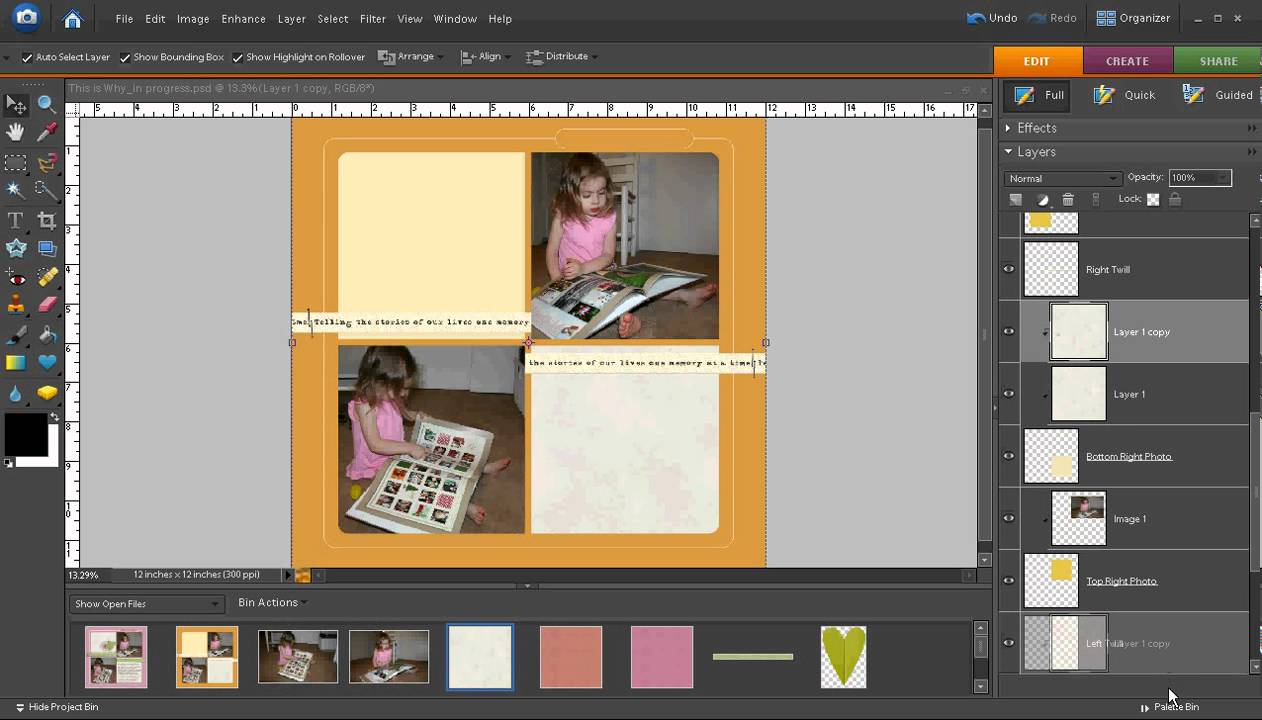Screen dimensions: 1262x720
Task: Select the Cookie Cutter star tool
Action: pos(16,249)
